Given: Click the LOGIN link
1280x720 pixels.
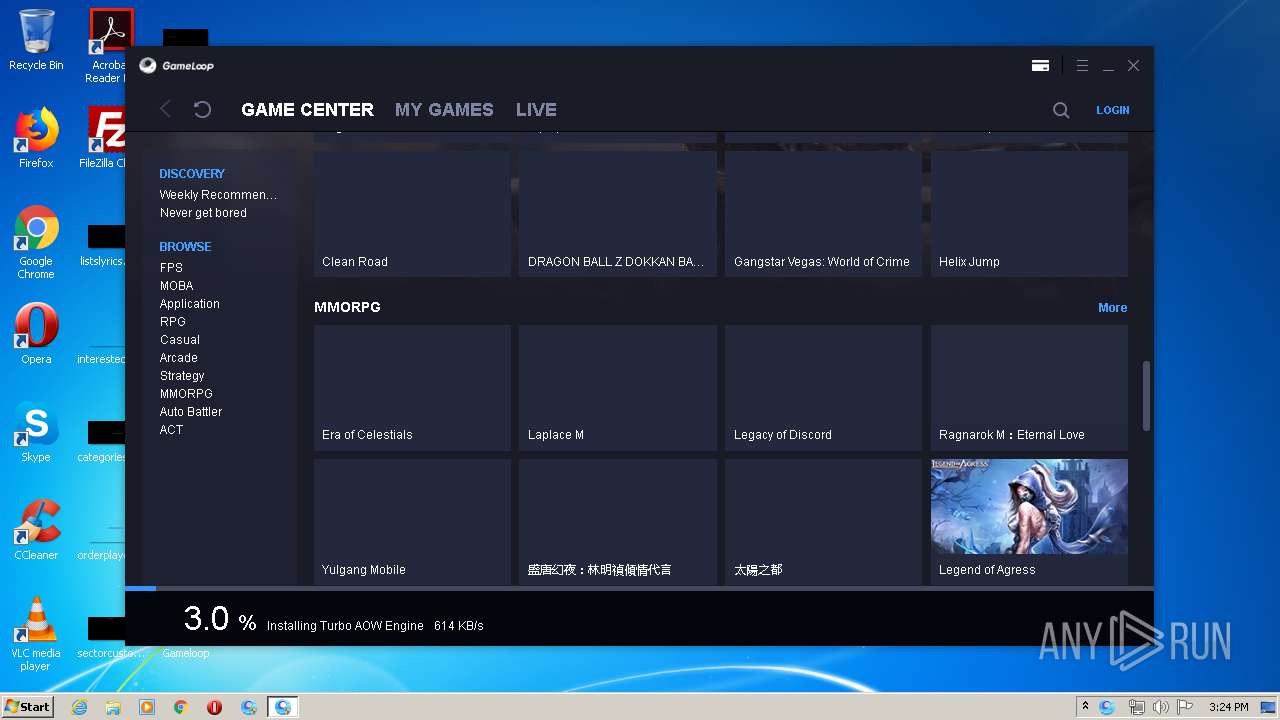Looking at the screenshot, I should (1112, 110).
